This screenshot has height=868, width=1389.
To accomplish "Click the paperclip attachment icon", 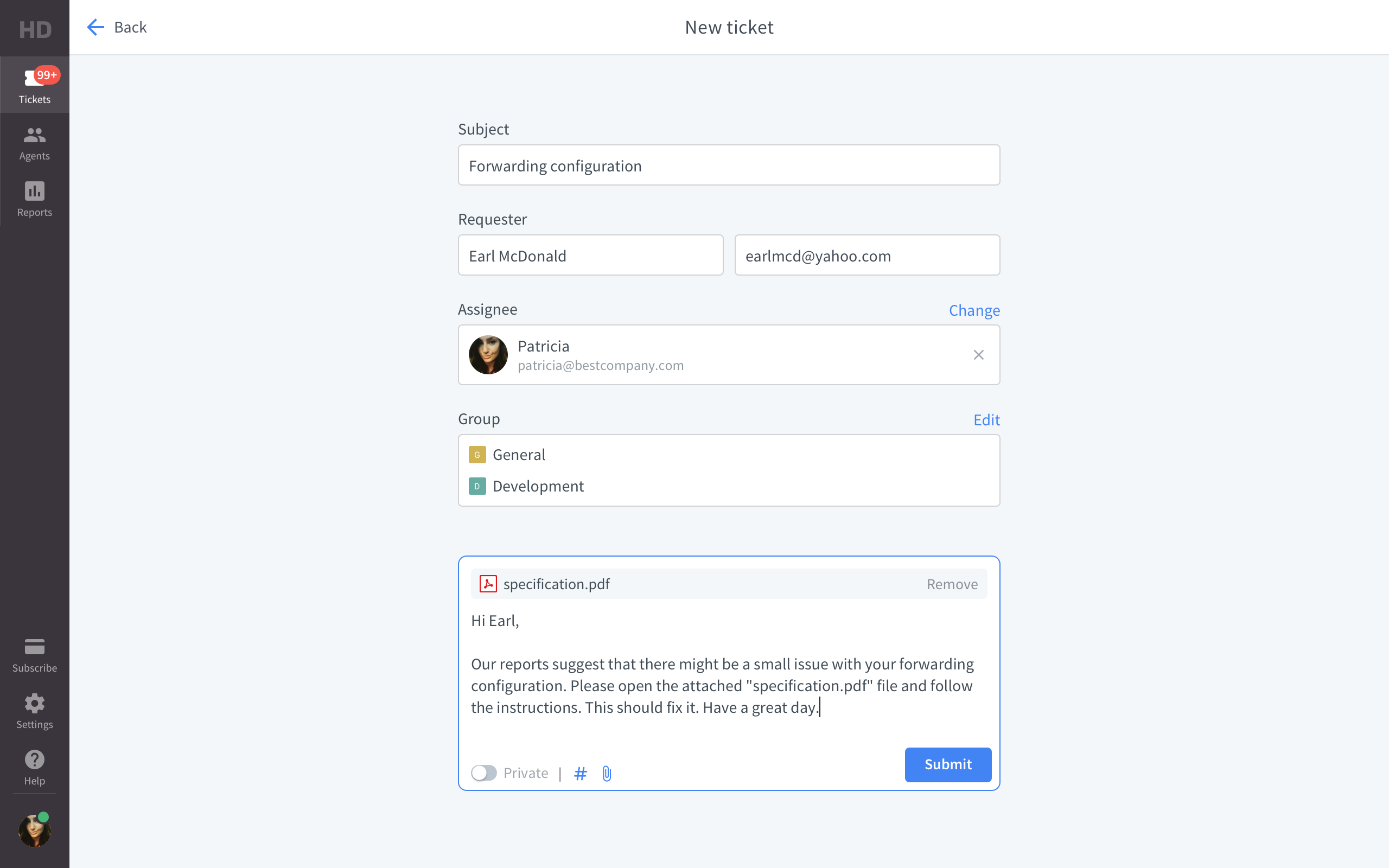I will click(607, 773).
